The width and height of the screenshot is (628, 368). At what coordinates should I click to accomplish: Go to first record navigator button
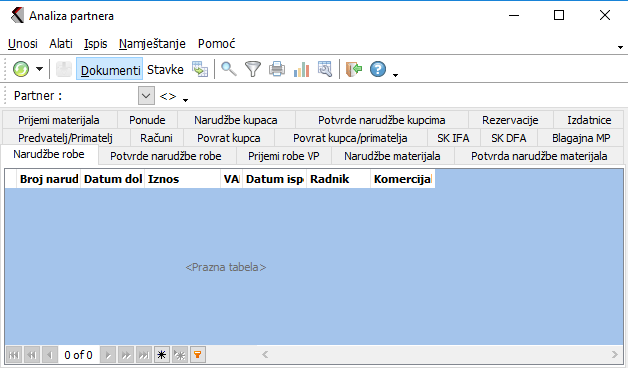[14, 355]
